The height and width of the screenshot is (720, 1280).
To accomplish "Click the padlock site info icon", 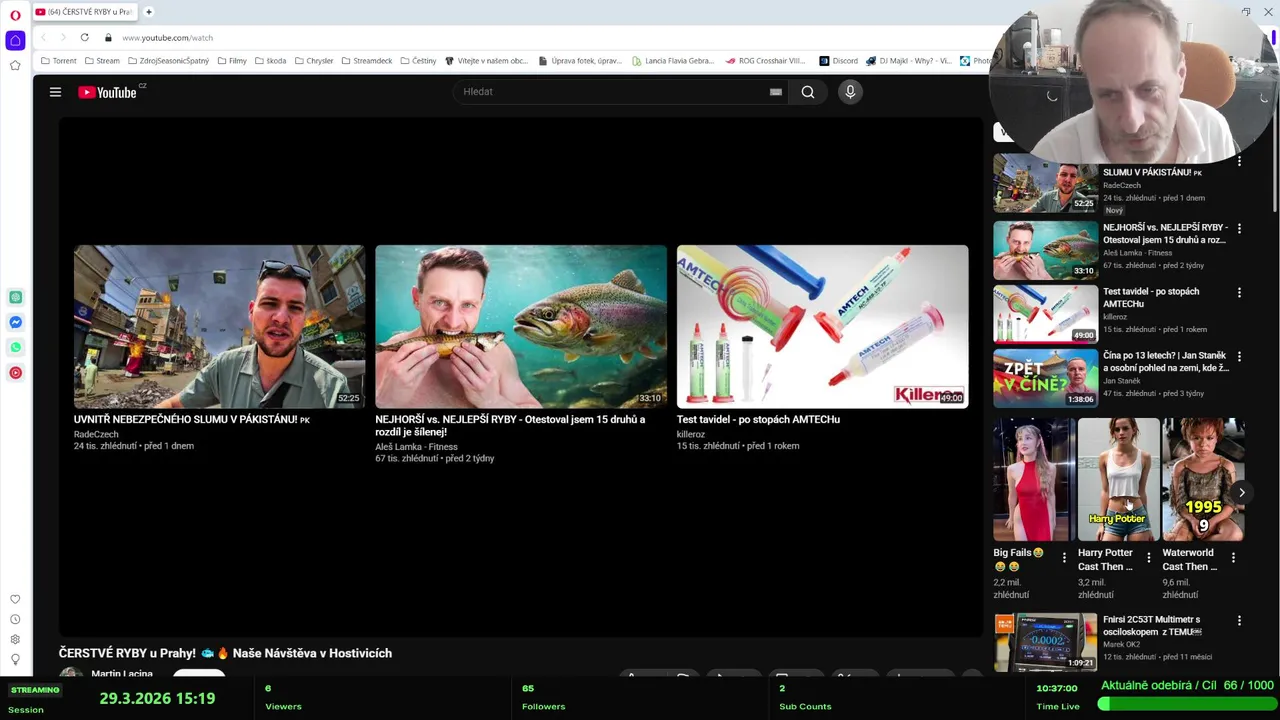I will (x=108, y=38).
